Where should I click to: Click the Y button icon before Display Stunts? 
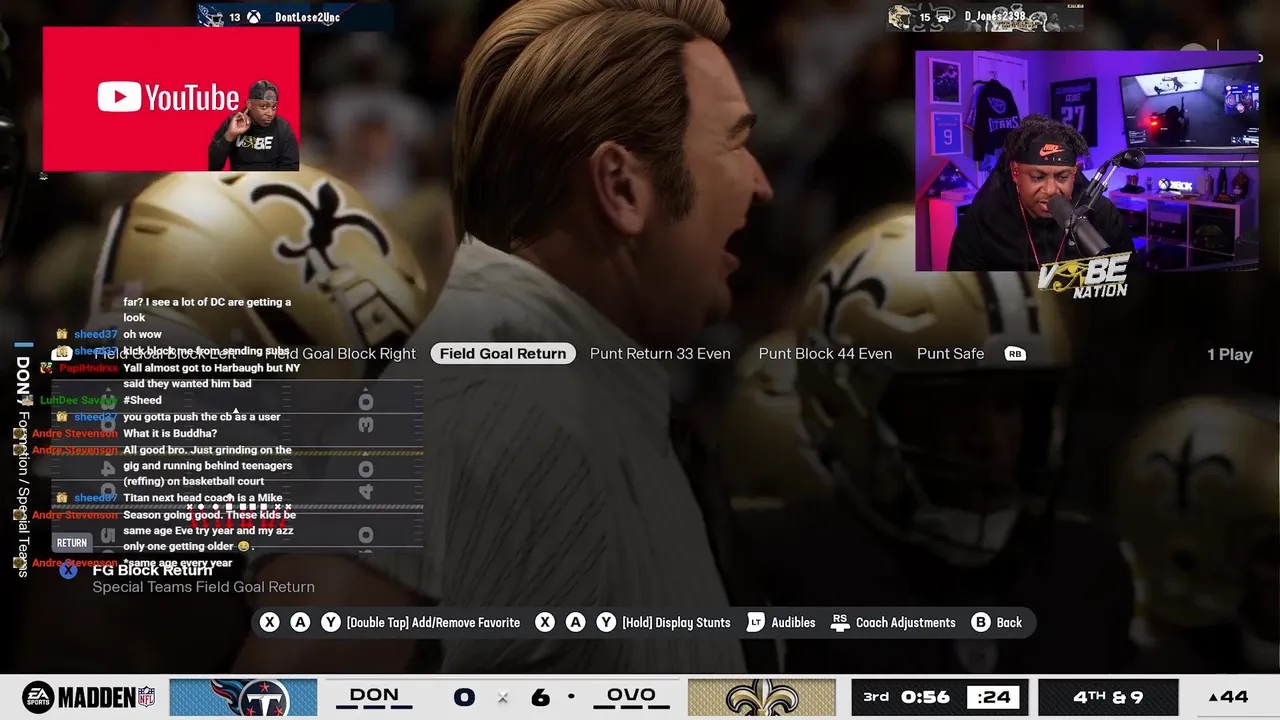tap(606, 622)
